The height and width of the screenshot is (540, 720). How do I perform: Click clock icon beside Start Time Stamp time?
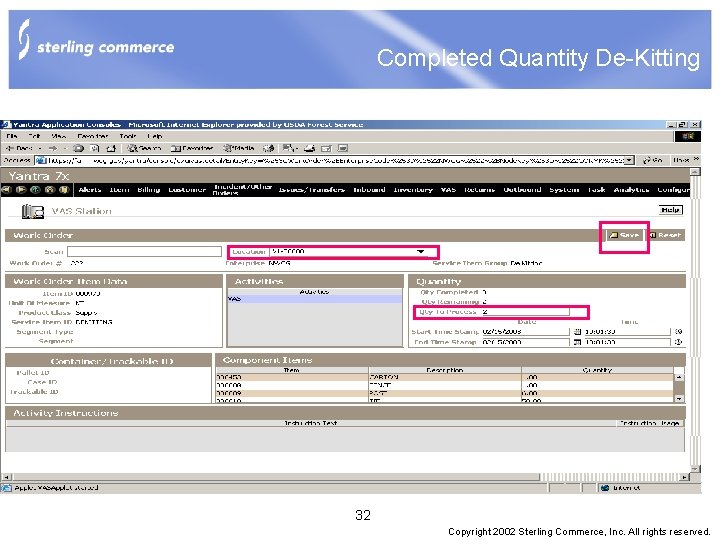click(679, 331)
